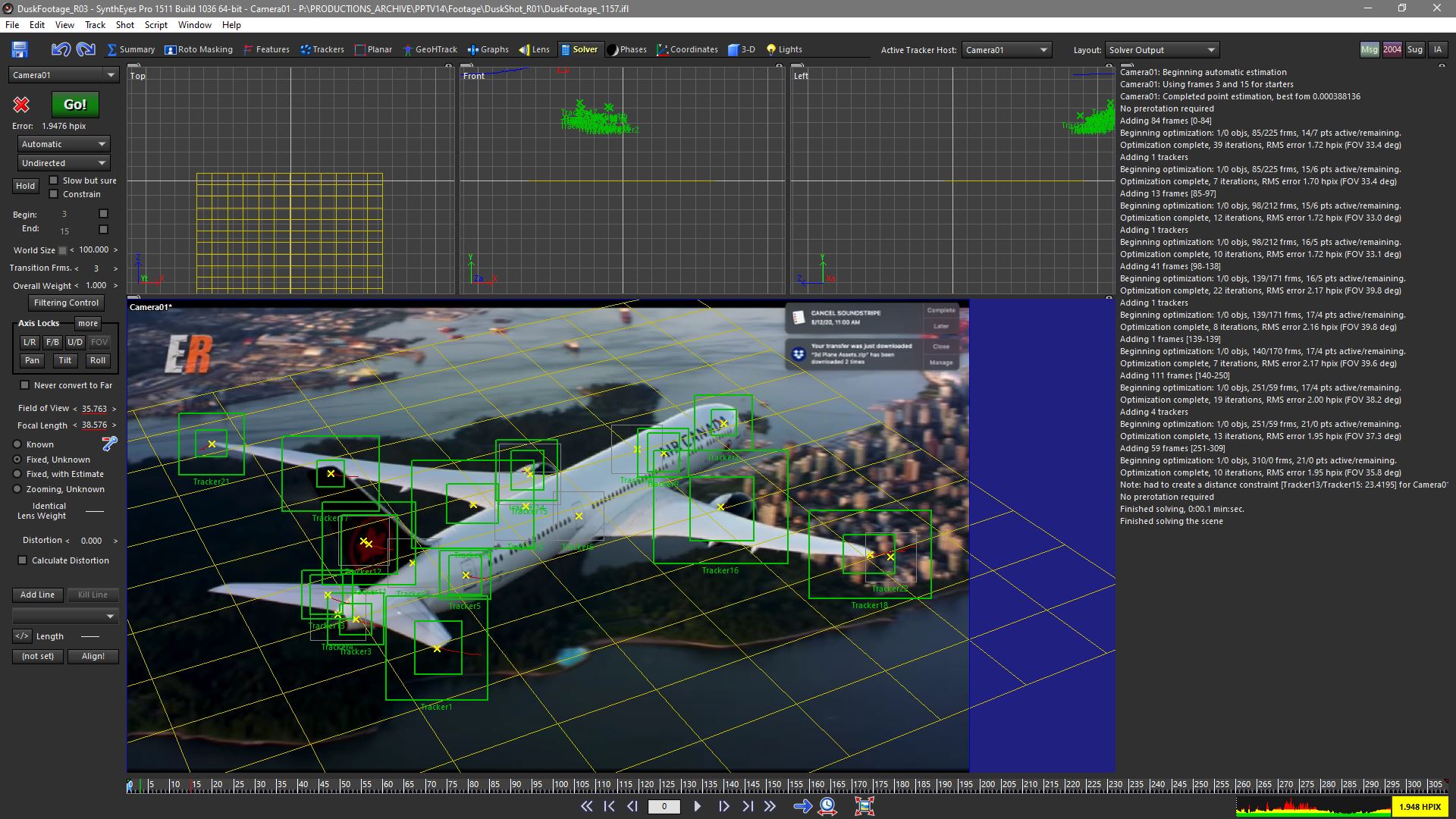Open the Graphs room

point(488,49)
